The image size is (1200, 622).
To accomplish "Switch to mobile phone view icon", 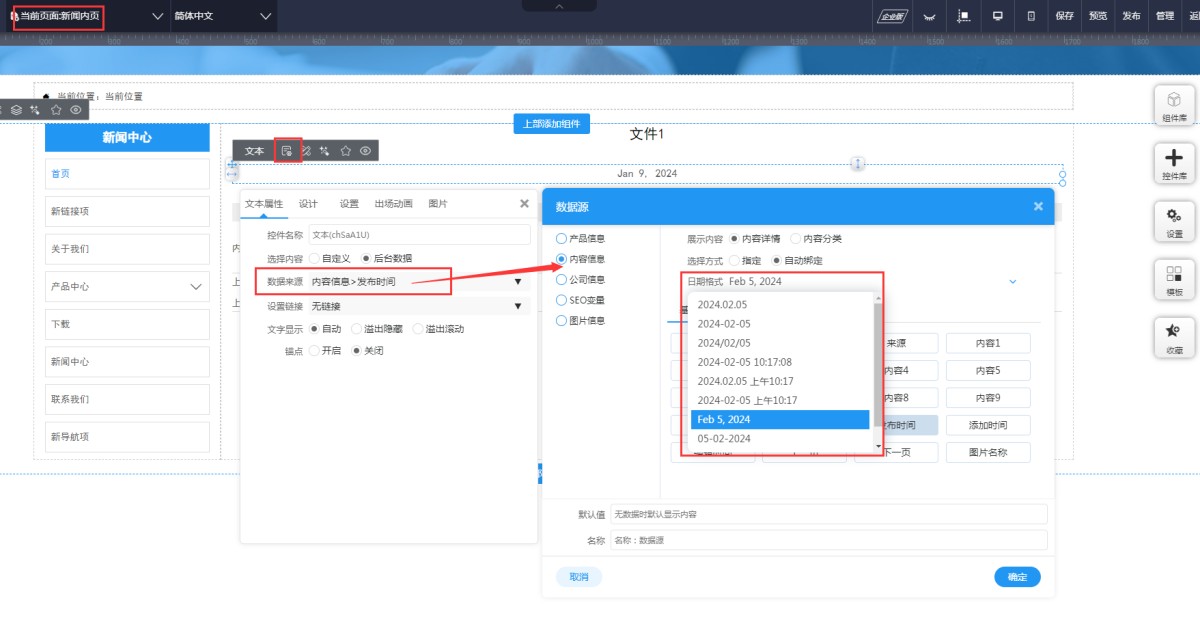I will click(1031, 16).
